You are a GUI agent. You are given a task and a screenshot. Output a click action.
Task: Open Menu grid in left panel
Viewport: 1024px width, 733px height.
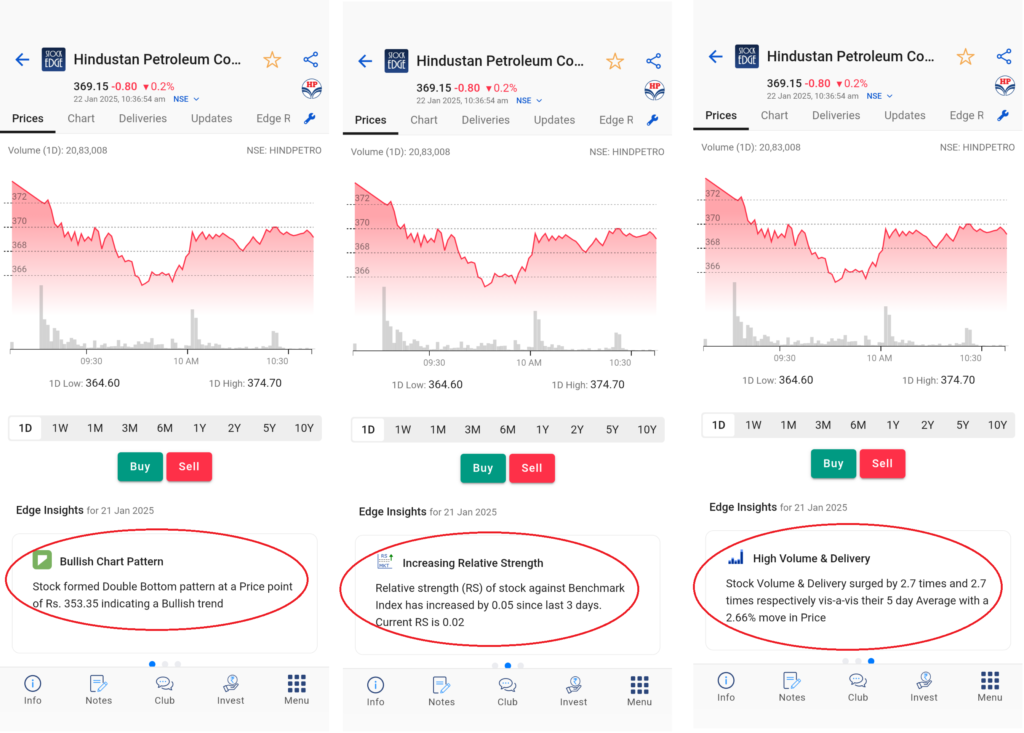coord(296,690)
